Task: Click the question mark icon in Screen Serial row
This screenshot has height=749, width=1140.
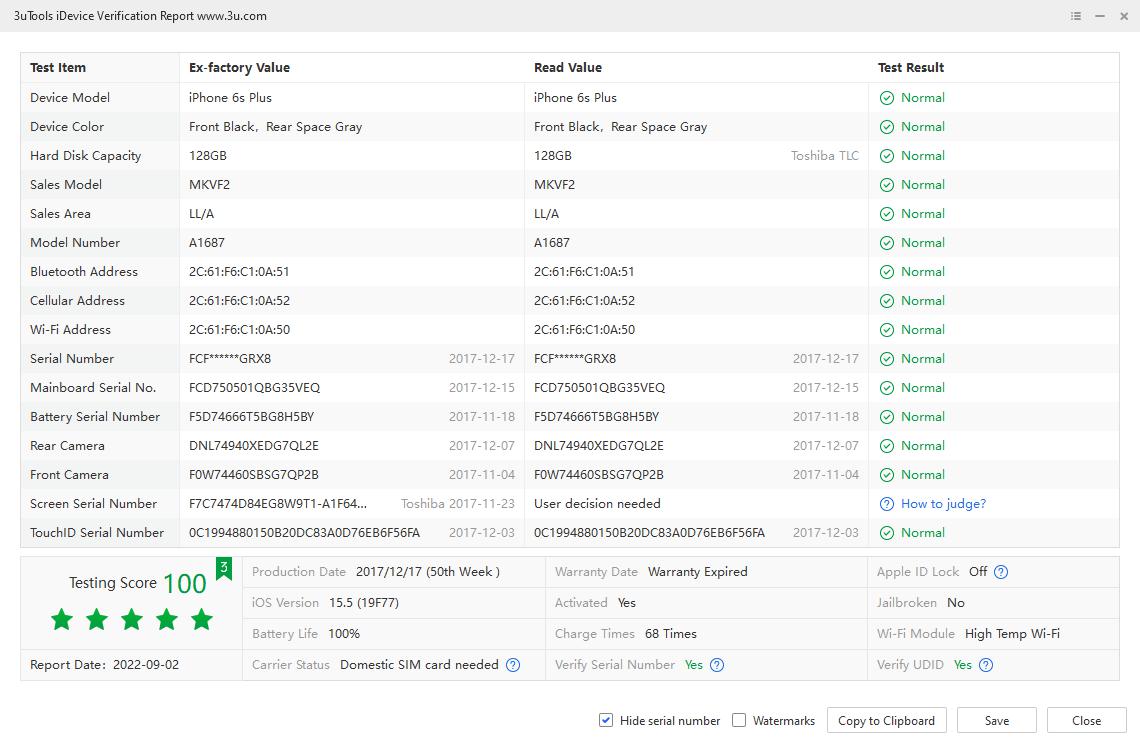Action: [886, 504]
